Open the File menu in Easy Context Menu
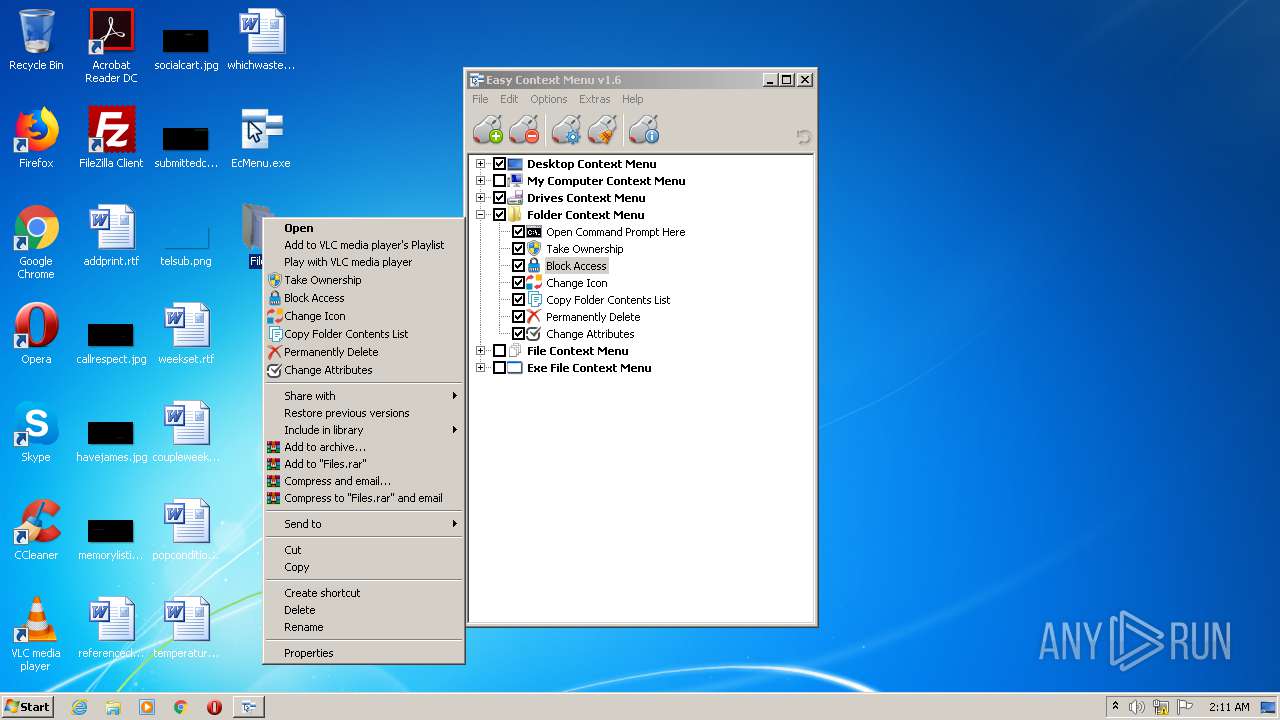The image size is (1280, 720). tap(480, 99)
